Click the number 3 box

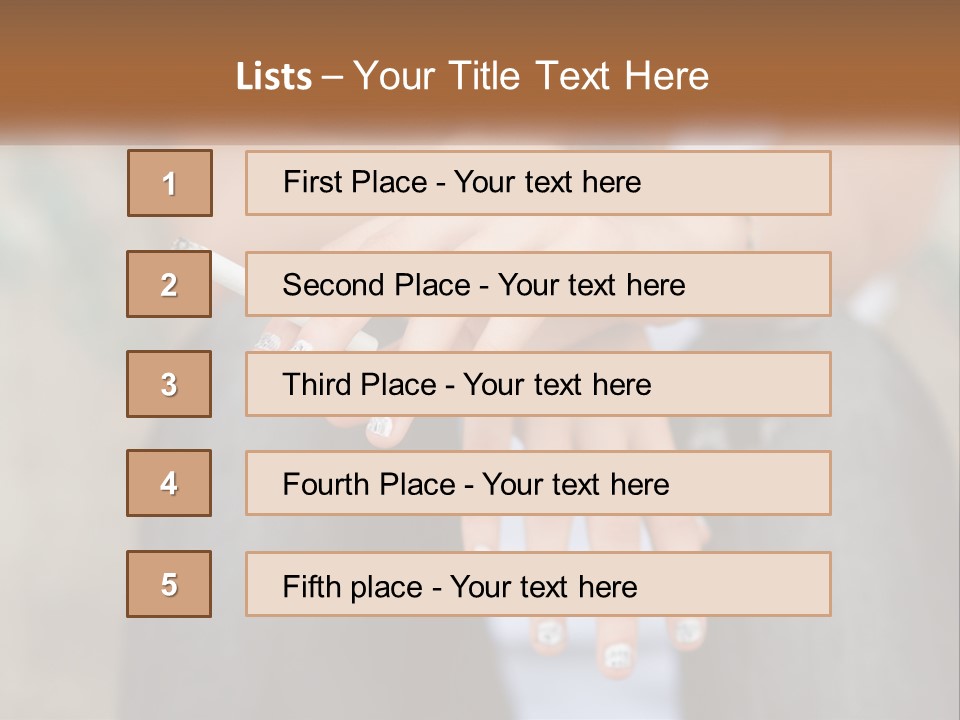pyautogui.click(x=169, y=384)
